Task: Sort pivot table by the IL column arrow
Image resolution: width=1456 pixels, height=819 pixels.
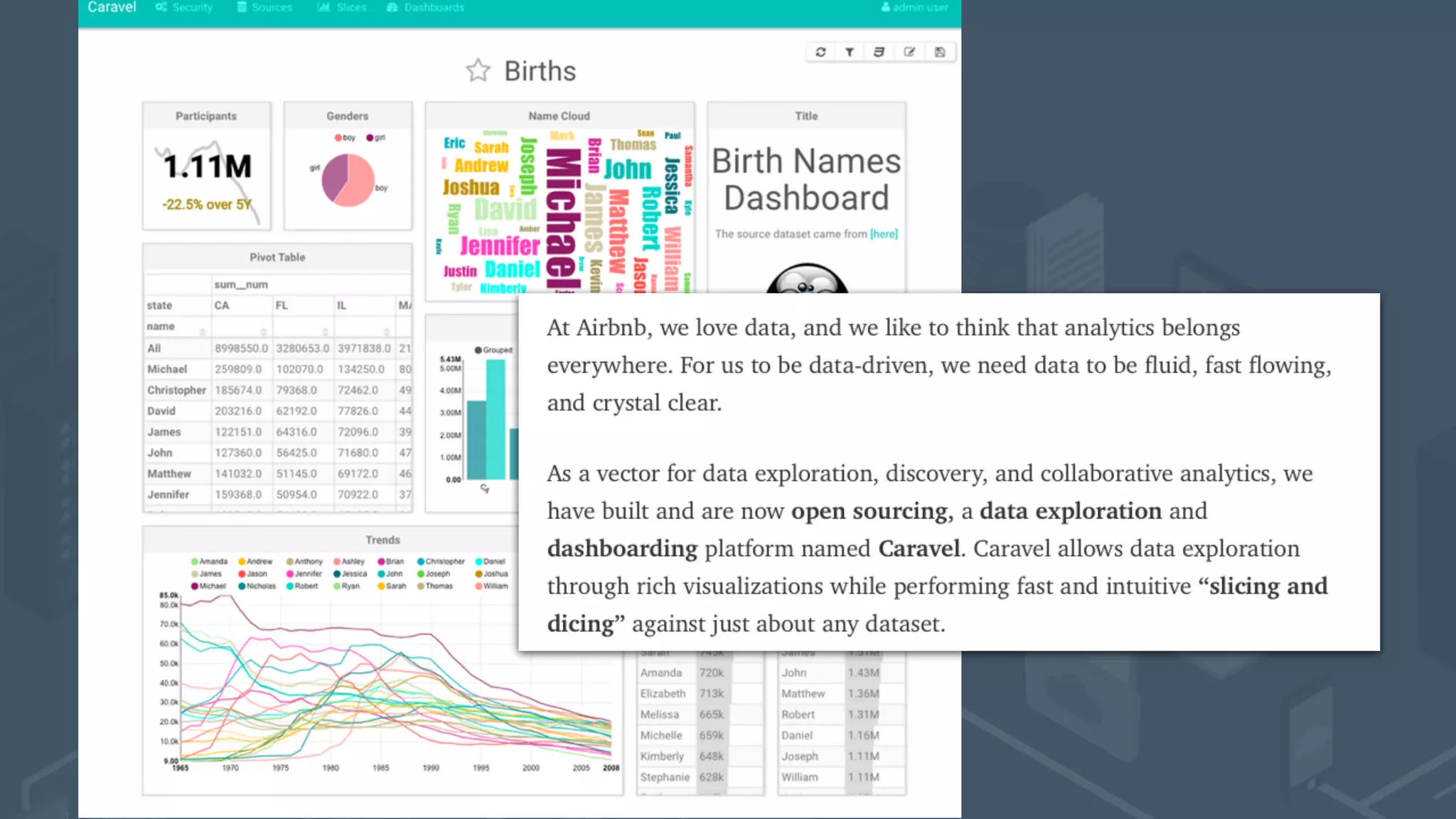Action: 387,331
